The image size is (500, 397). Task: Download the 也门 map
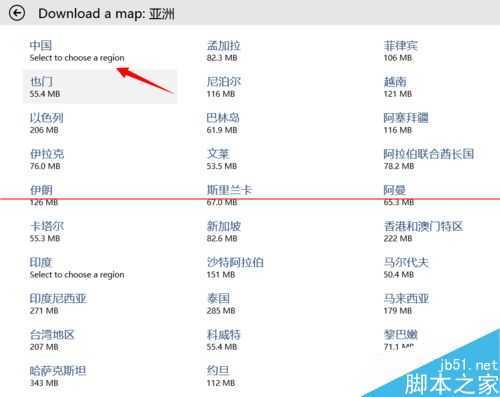tap(100, 87)
